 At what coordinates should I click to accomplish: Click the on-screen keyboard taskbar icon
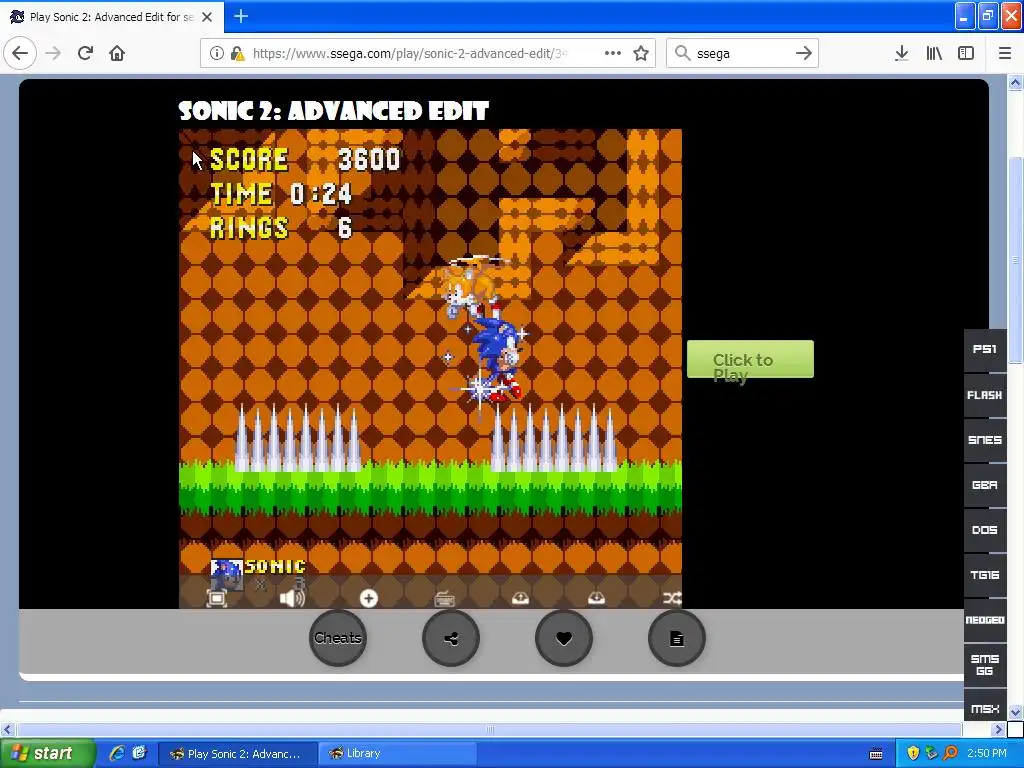click(x=876, y=754)
